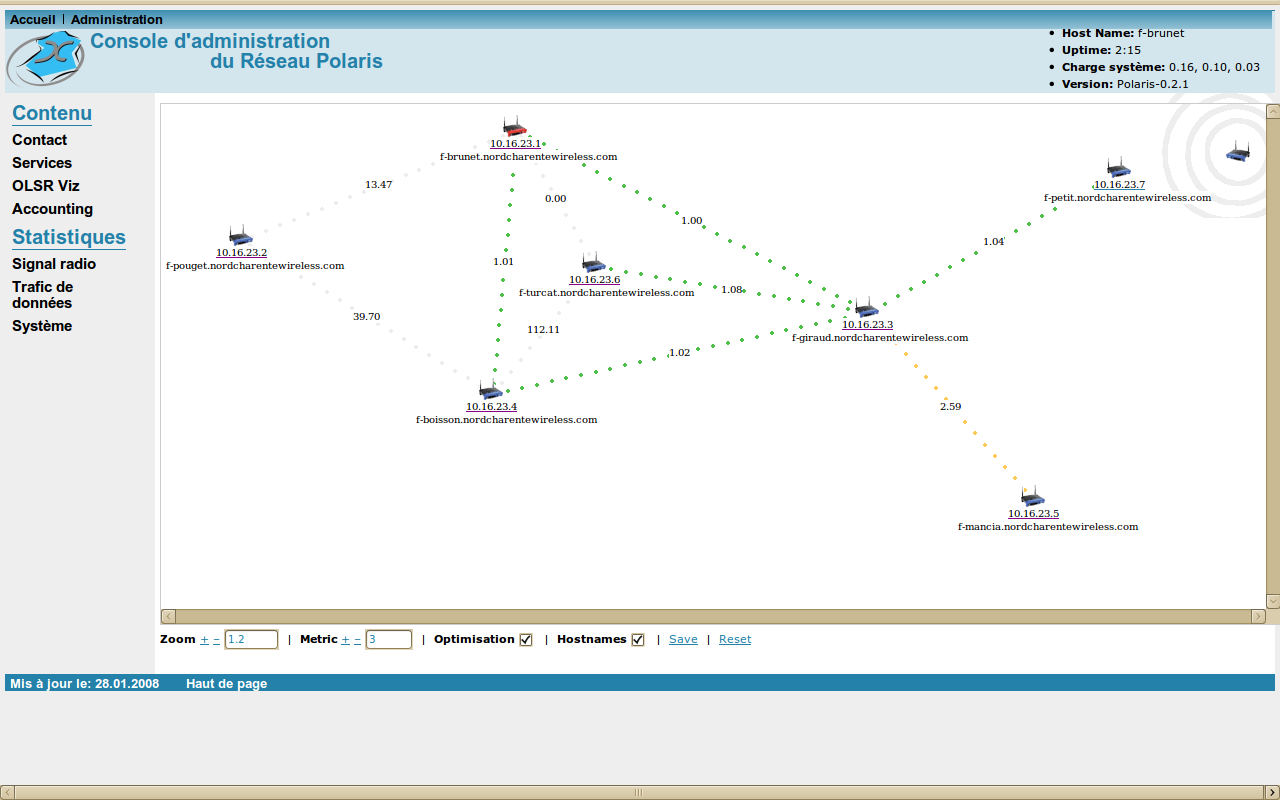The width and height of the screenshot is (1280, 800).
Task: Click the f-turcat router icon
Action: 594,262
